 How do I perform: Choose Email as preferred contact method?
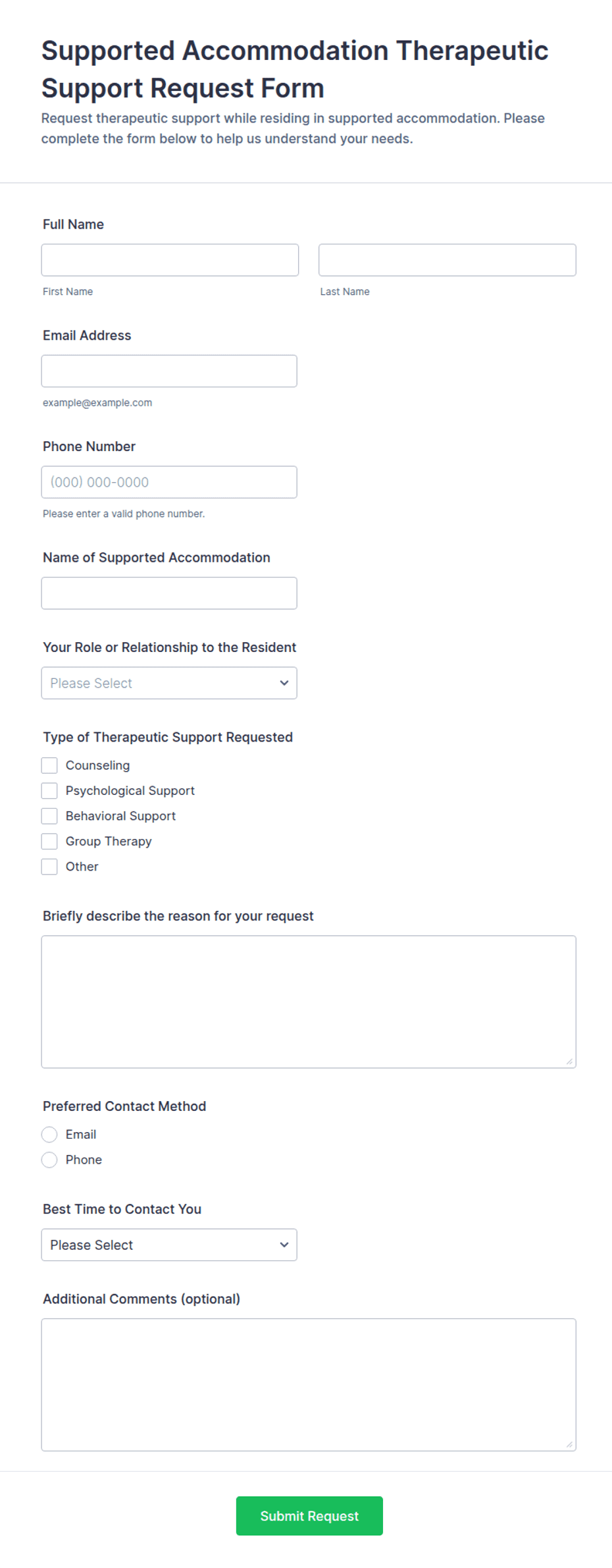pos(49,1135)
